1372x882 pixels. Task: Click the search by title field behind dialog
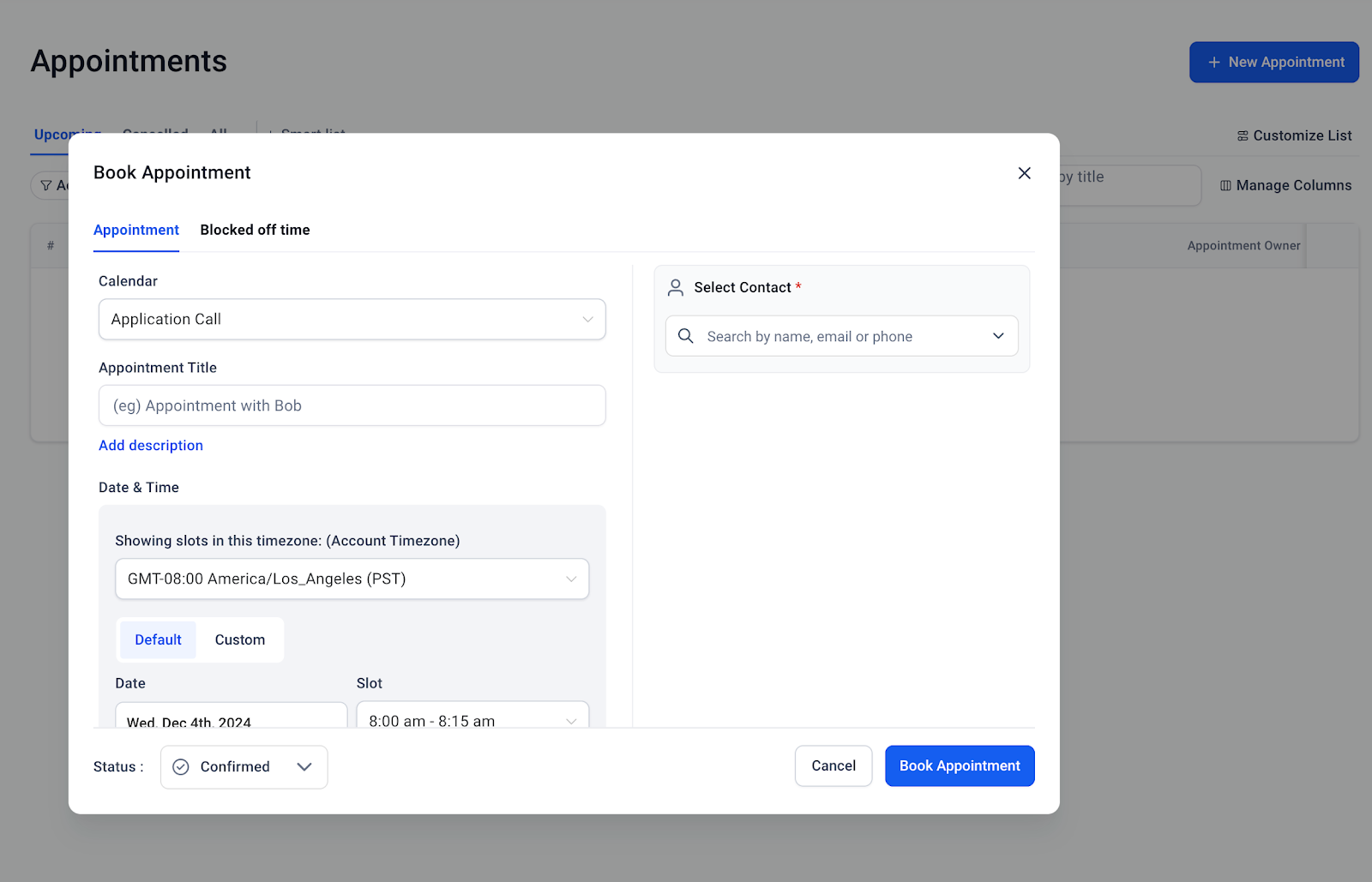pos(1130,185)
